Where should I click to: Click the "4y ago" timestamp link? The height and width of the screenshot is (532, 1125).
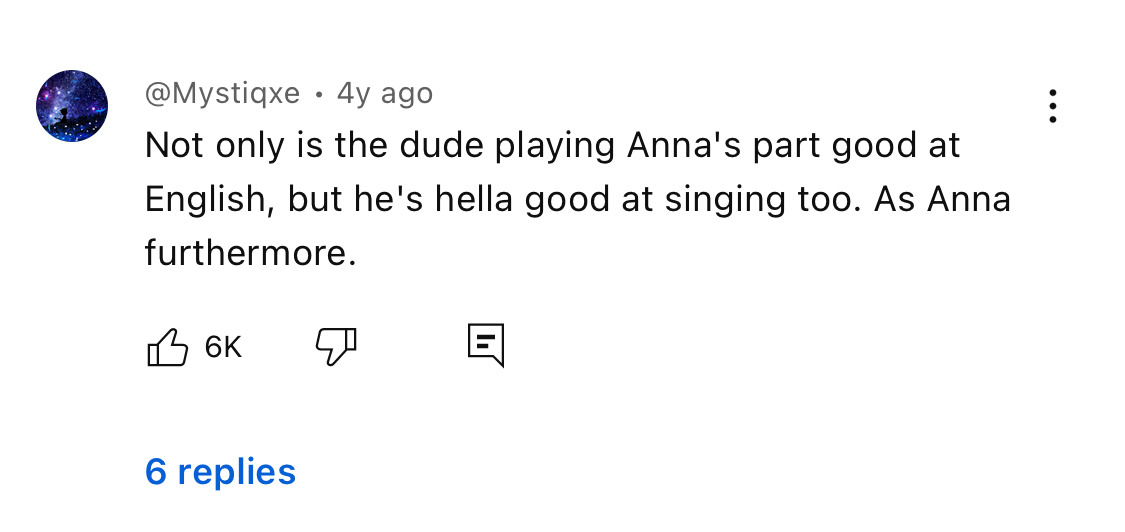tap(385, 93)
